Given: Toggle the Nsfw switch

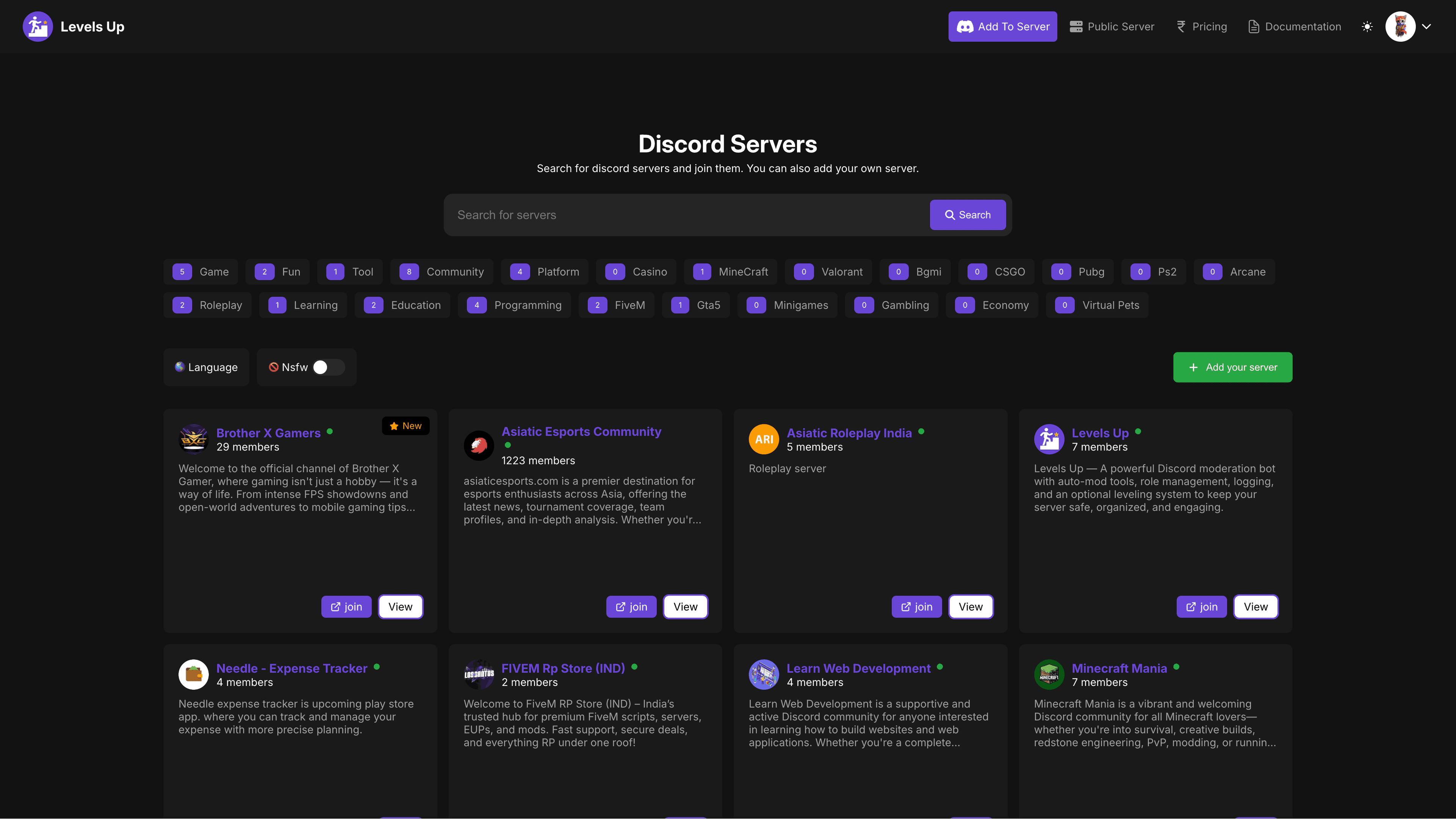Looking at the screenshot, I should click(328, 367).
